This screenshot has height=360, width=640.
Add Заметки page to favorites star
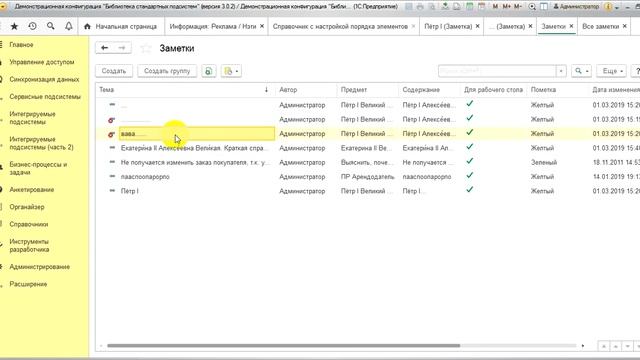(146, 49)
